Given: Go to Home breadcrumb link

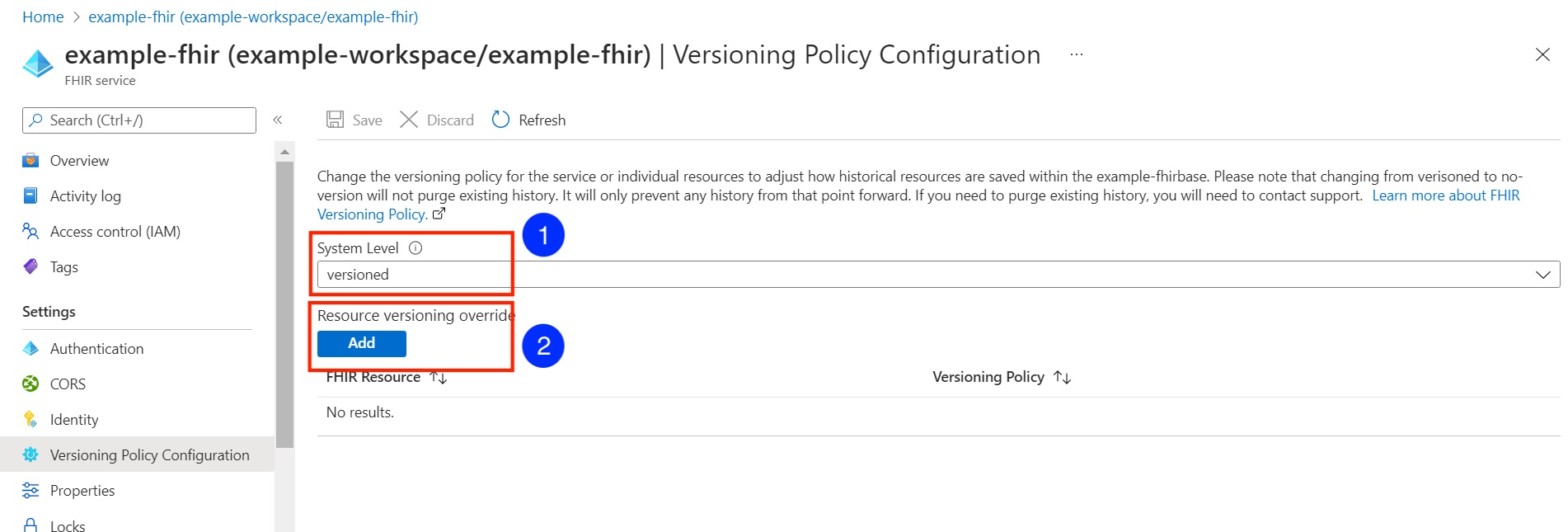Looking at the screenshot, I should pos(43,17).
